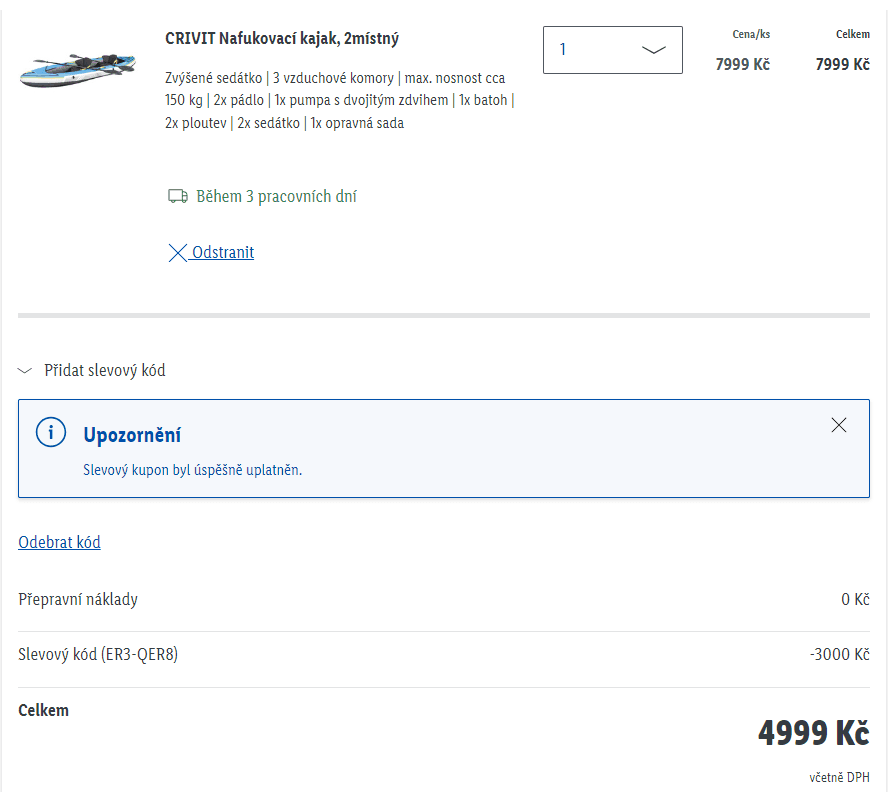Dismiss the Upozornění notification with the X
Image resolution: width=888 pixels, height=792 pixels.
[x=839, y=425]
